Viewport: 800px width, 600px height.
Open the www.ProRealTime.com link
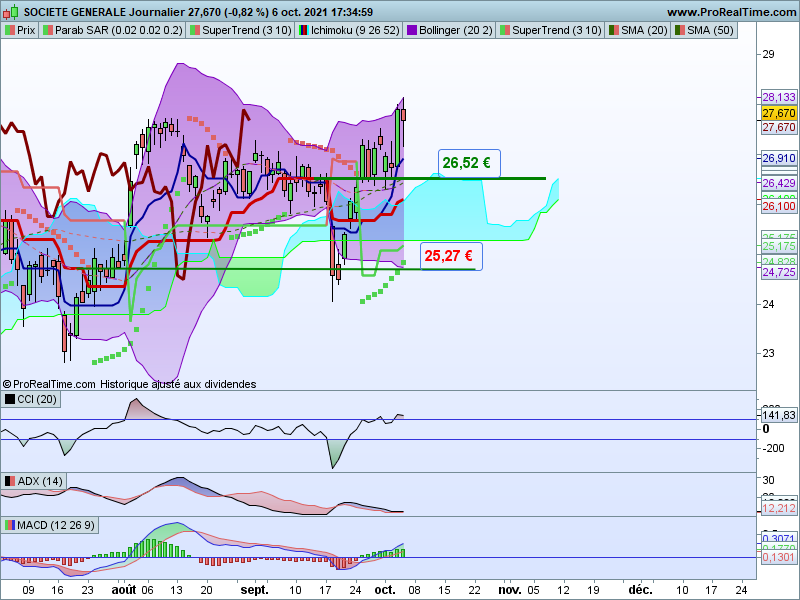tap(732, 12)
